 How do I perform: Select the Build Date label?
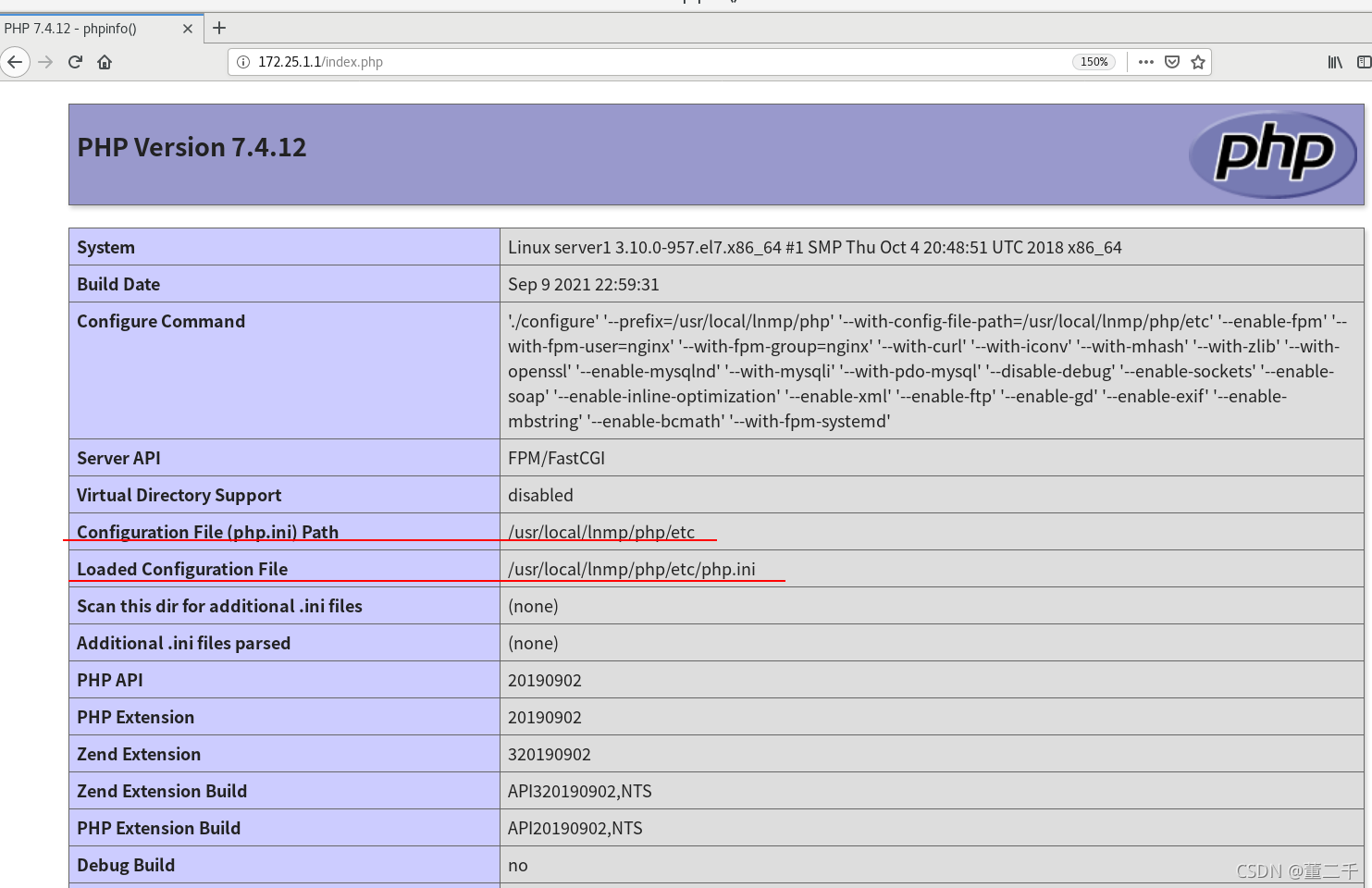pyautogui.click(x=118, y=284)
